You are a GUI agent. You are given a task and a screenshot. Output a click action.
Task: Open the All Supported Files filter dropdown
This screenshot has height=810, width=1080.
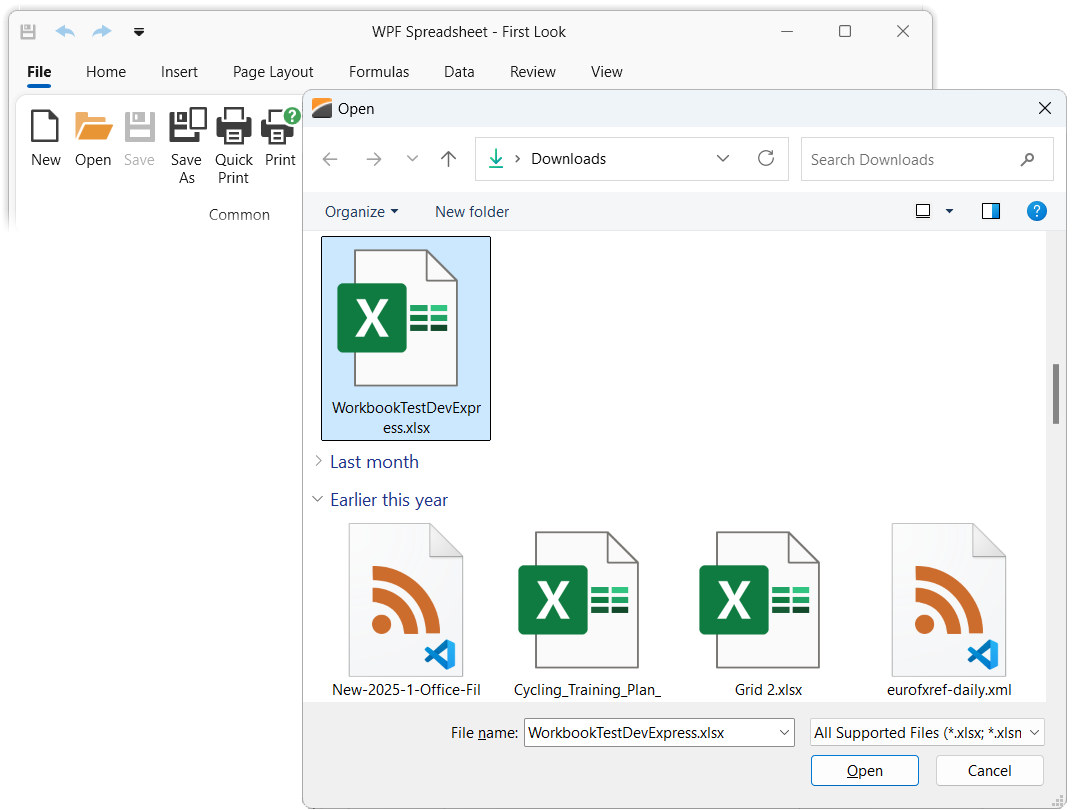coord(1035,733)
